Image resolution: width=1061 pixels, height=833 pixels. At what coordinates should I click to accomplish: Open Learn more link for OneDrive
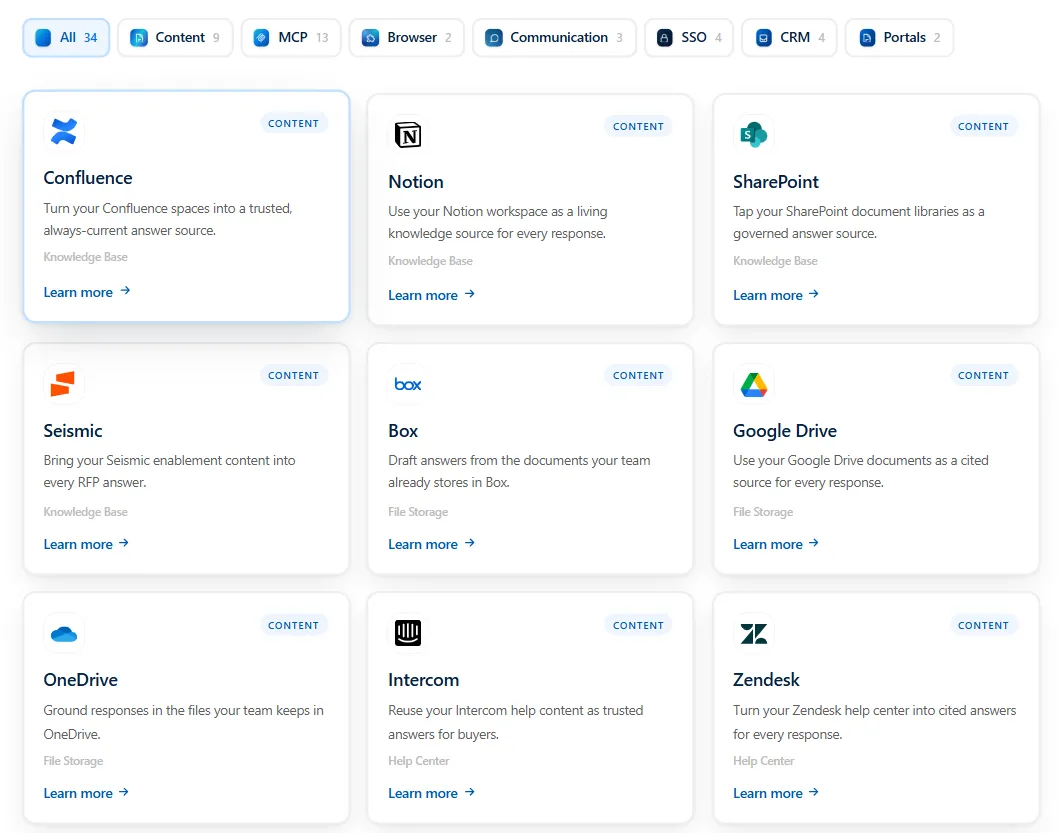click(87, 793)
